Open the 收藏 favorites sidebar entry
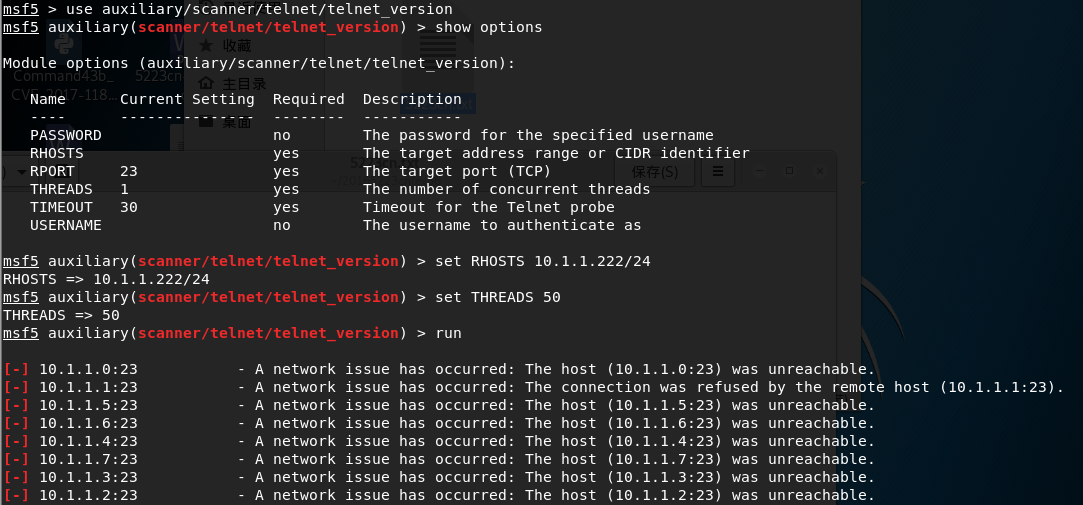This screenshot has height=505, width=1083. click(x=237, y=46)
